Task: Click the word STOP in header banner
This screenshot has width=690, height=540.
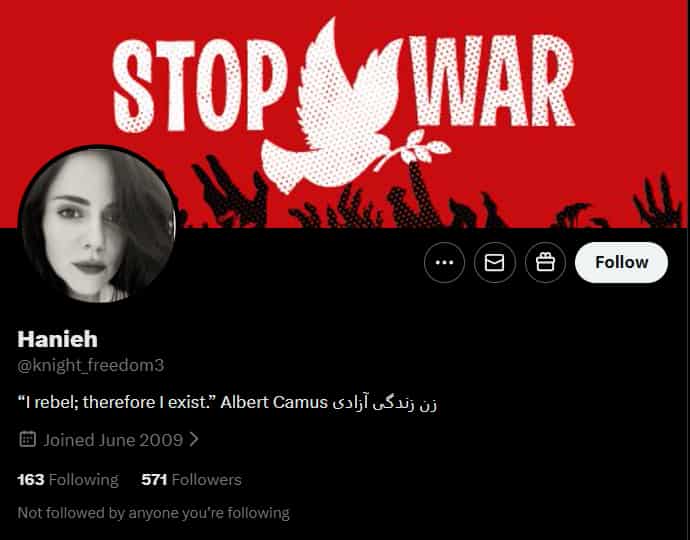Action: (x=200, y=86)
